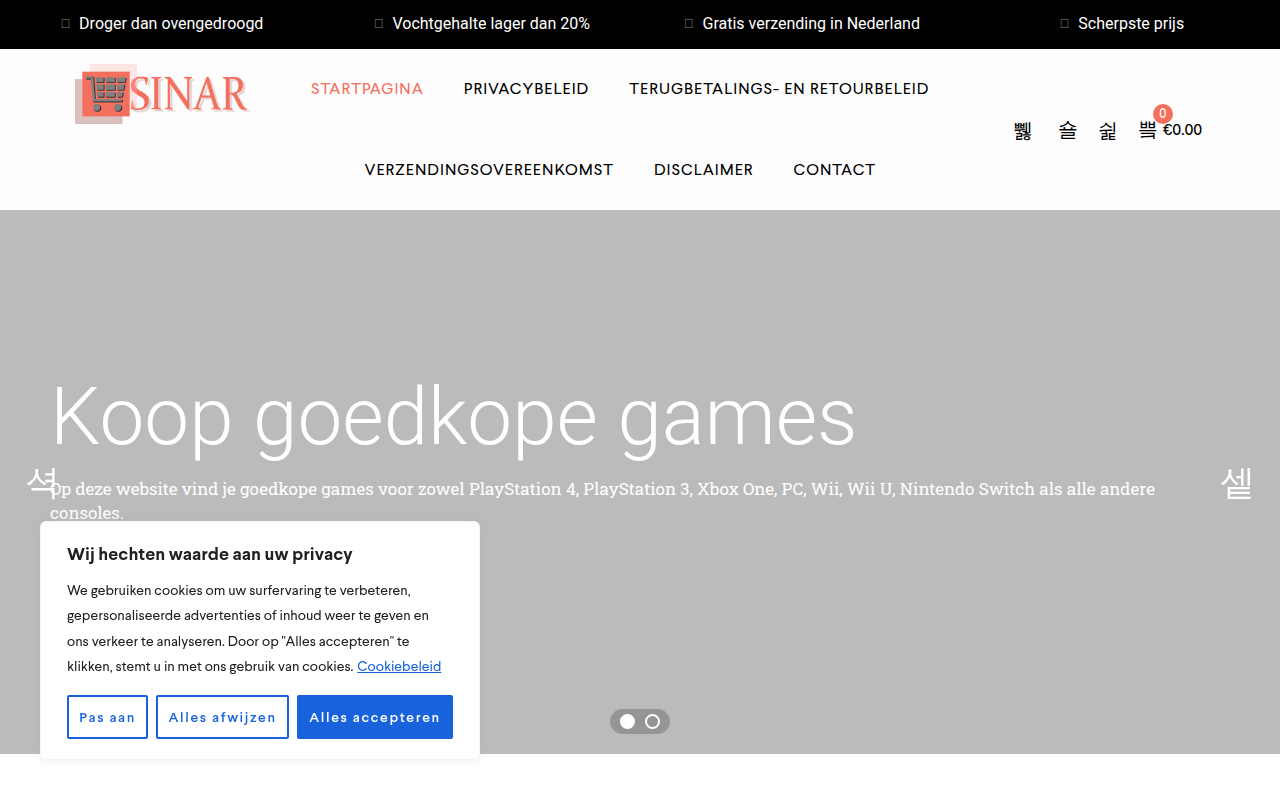Go to the previous slide with the left arrow
Screen dimensions: 1280x800
[42, 482]
